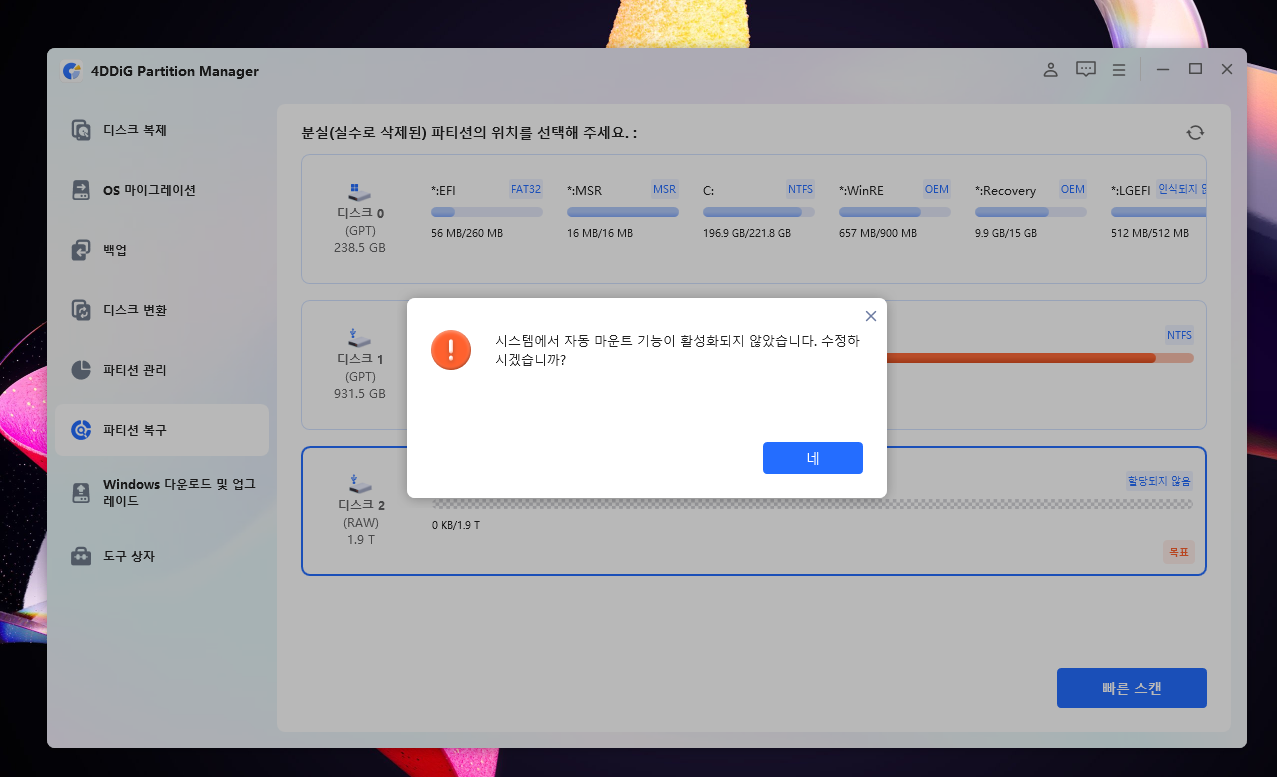Click the 빠른 스캔 button

pyautogui.click(x=1132, y=688)
